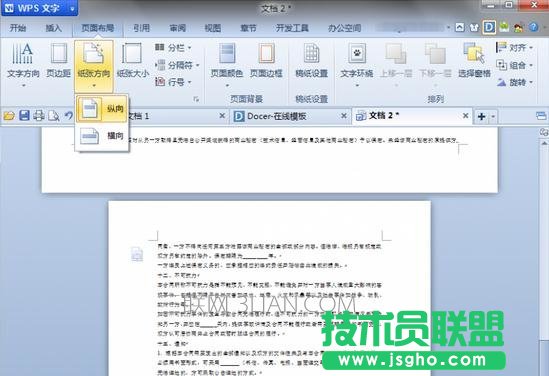Screen dimensions: 549x376
Task: Click the Align (对齐) icon
Action: 501,47
